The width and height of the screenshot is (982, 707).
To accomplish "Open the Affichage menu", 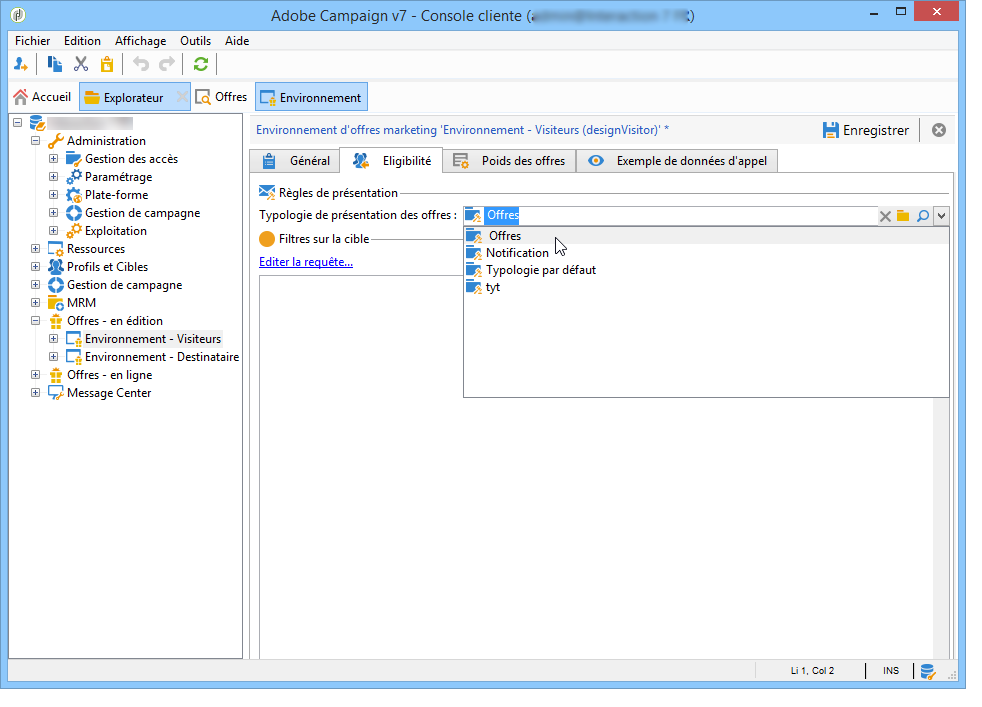I will pyautogui.click(x=140, y=41).
